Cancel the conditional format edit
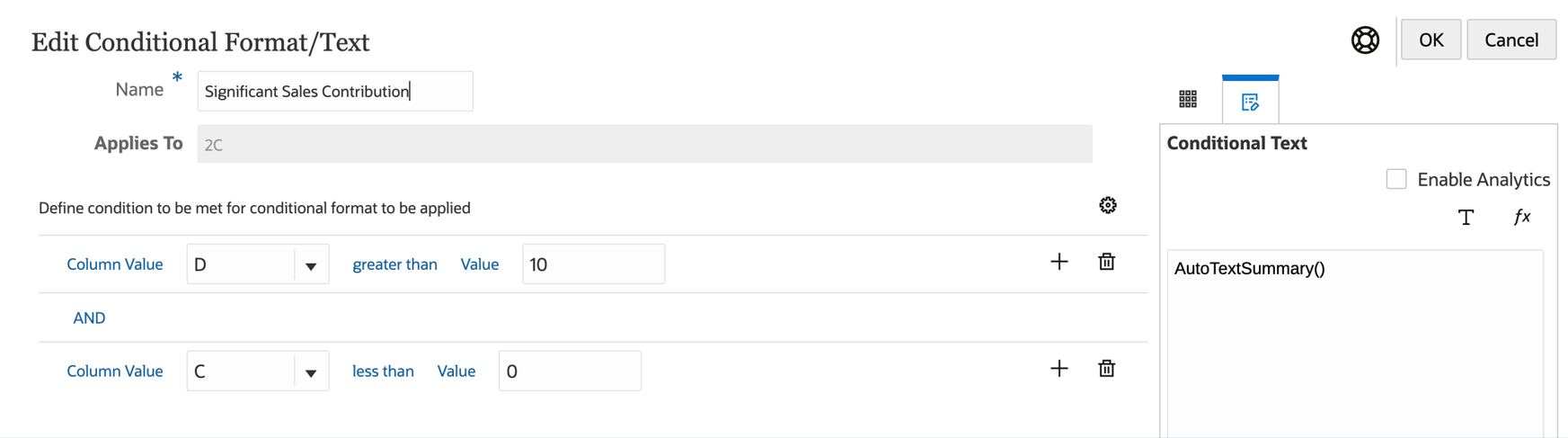The height and width of the screenshot is (438, 1568). tap(1510, 40)
